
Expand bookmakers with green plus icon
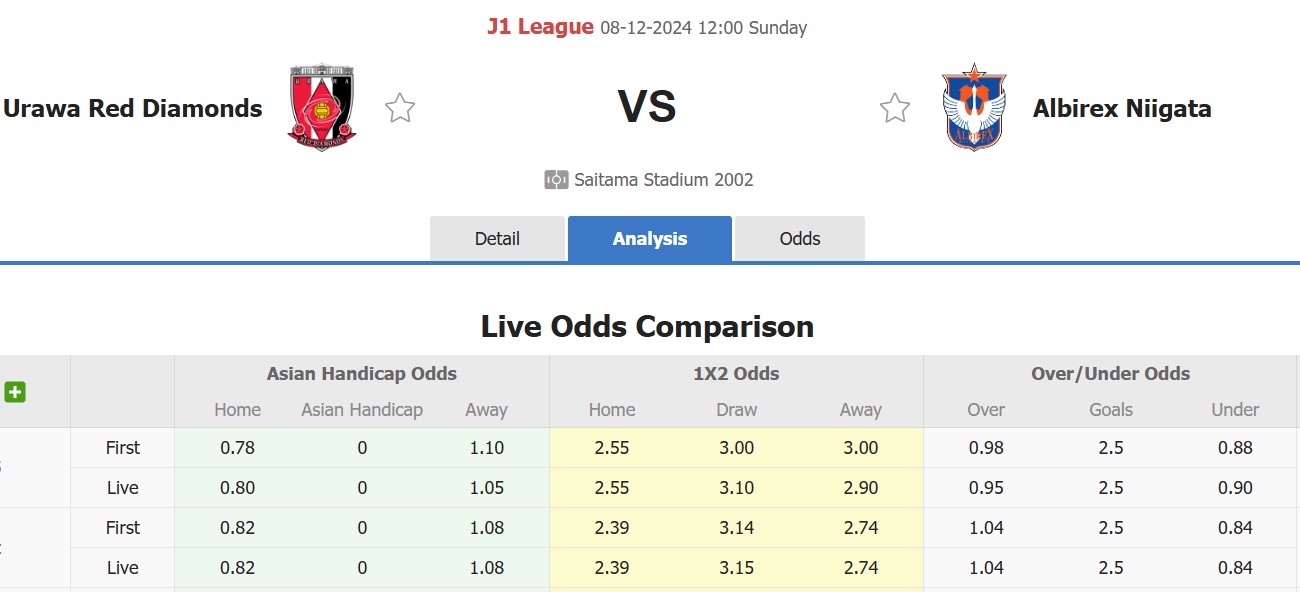15,392
